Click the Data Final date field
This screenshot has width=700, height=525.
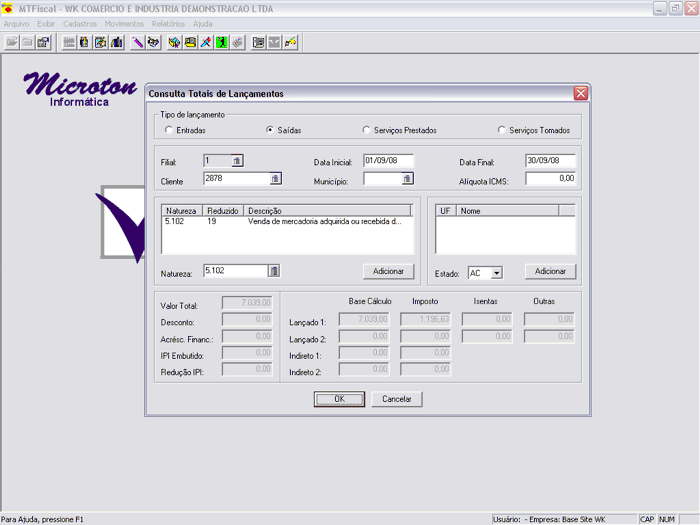pos(550,160)
